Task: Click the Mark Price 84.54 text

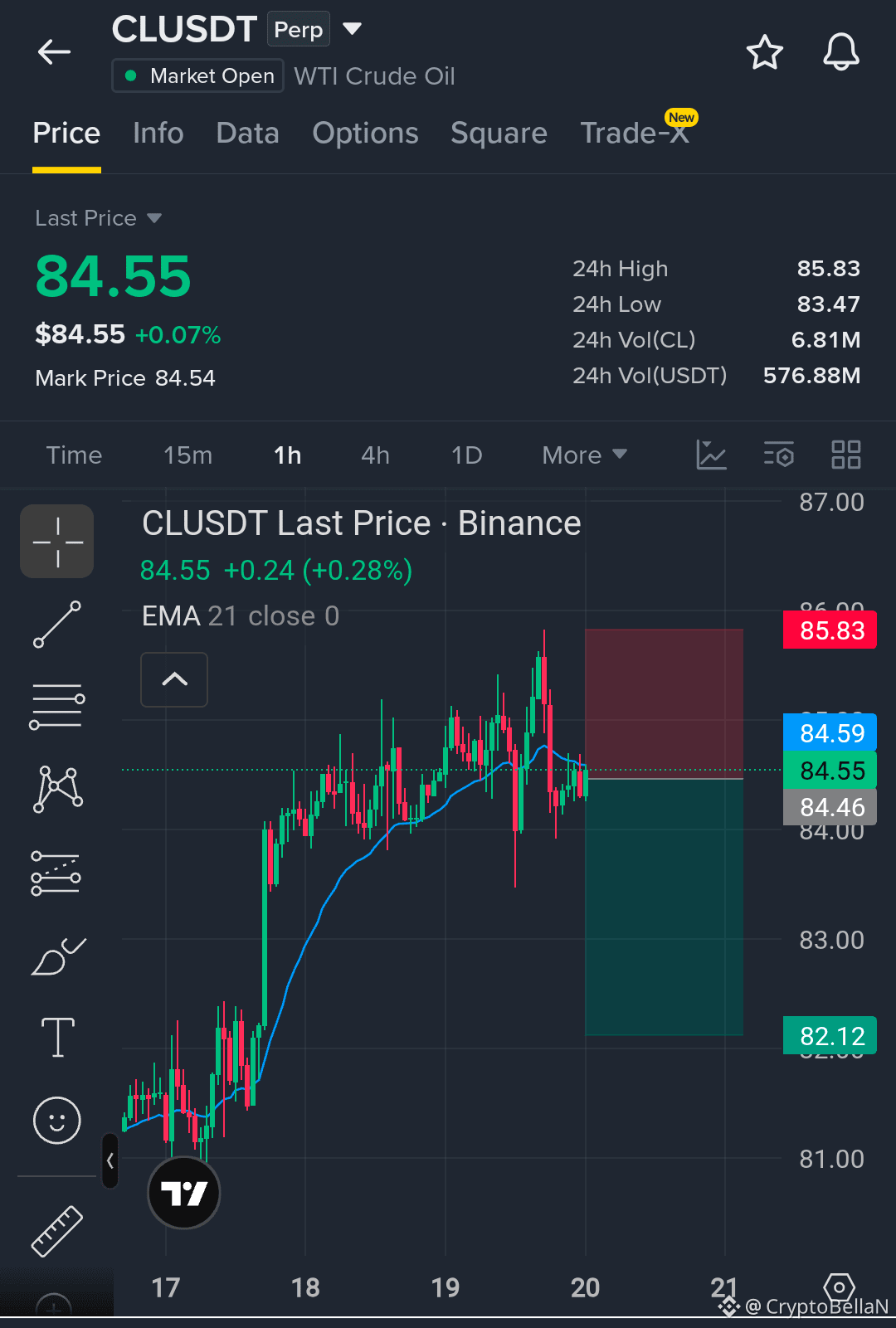Action: coord(125,378)
